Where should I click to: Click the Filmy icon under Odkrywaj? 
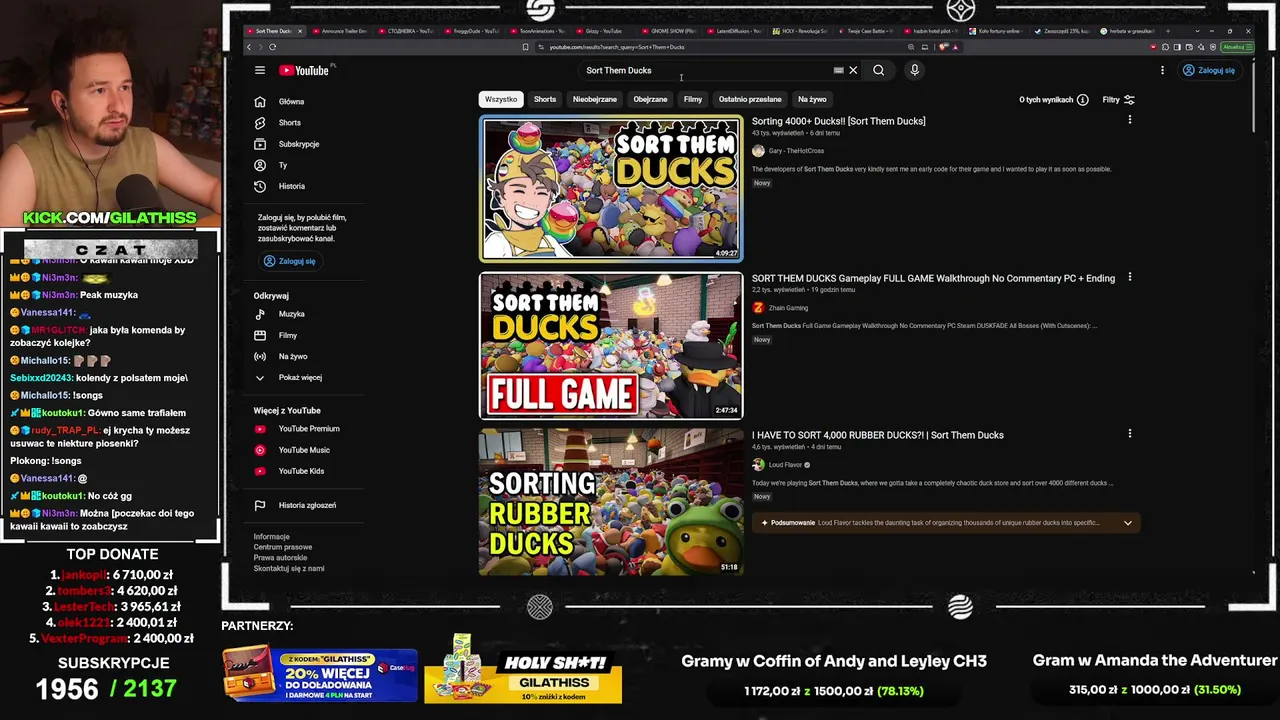[260, 335]
